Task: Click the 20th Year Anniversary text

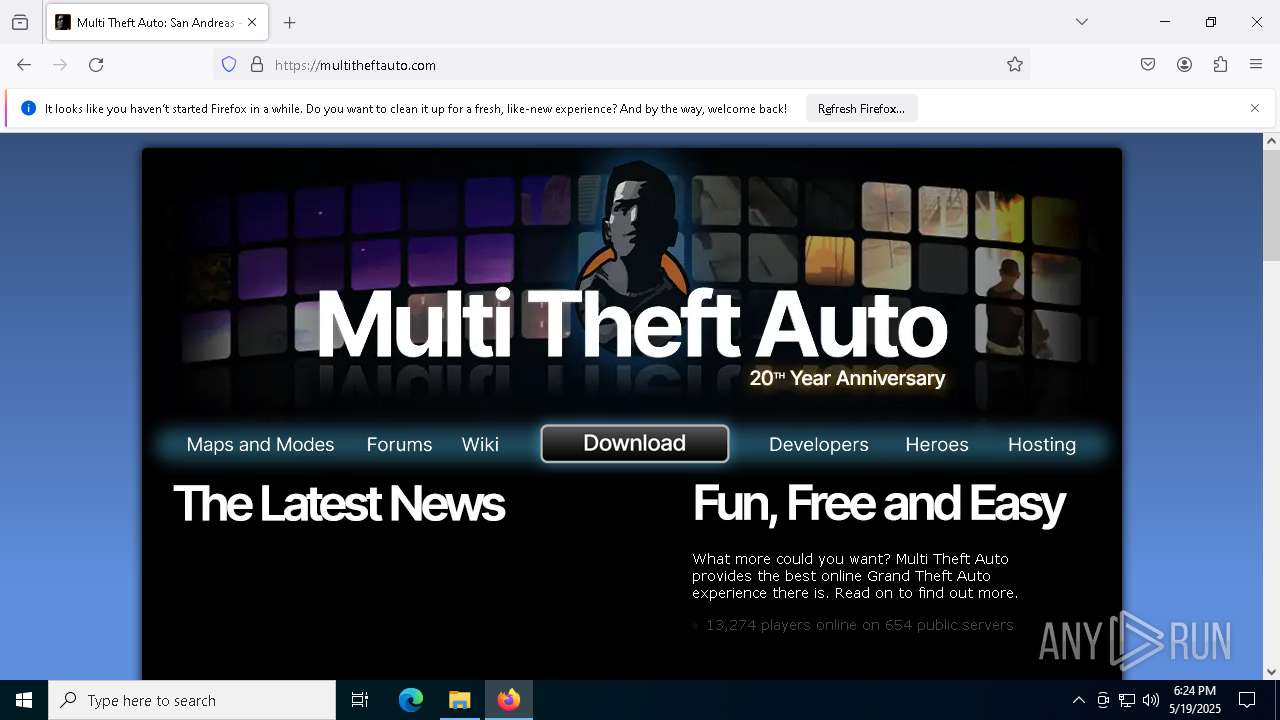Action: click(847, 378)
